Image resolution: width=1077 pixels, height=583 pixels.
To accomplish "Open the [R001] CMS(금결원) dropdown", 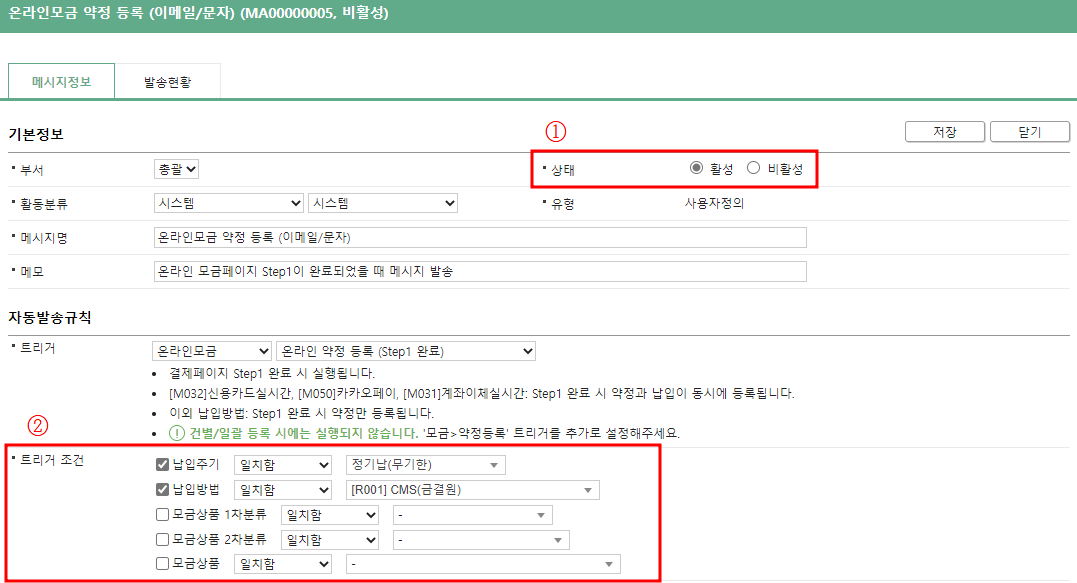I will point(473,490).
